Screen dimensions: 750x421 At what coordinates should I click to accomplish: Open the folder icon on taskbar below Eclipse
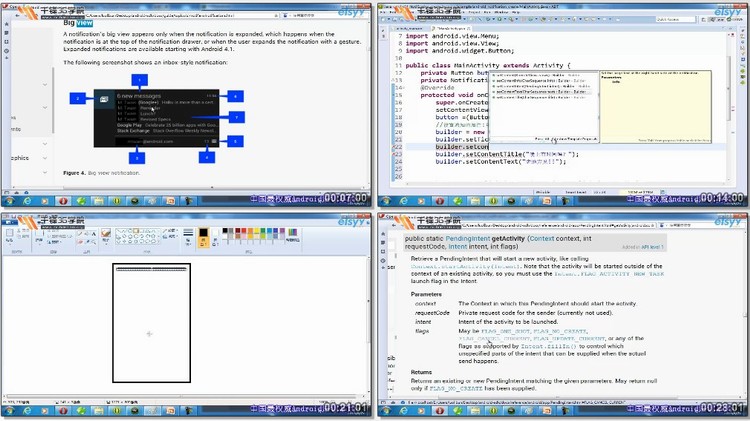coord(475,201)
